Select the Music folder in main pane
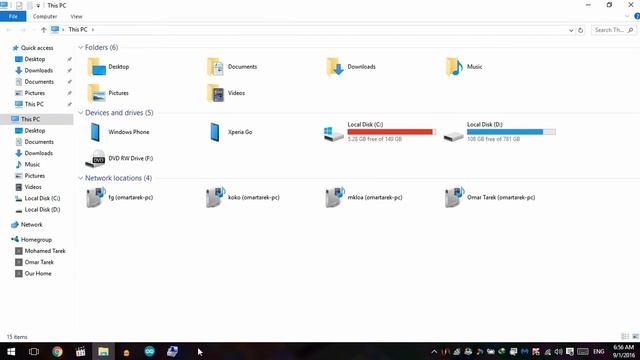640x360 pixels. [x=464, y=67]
